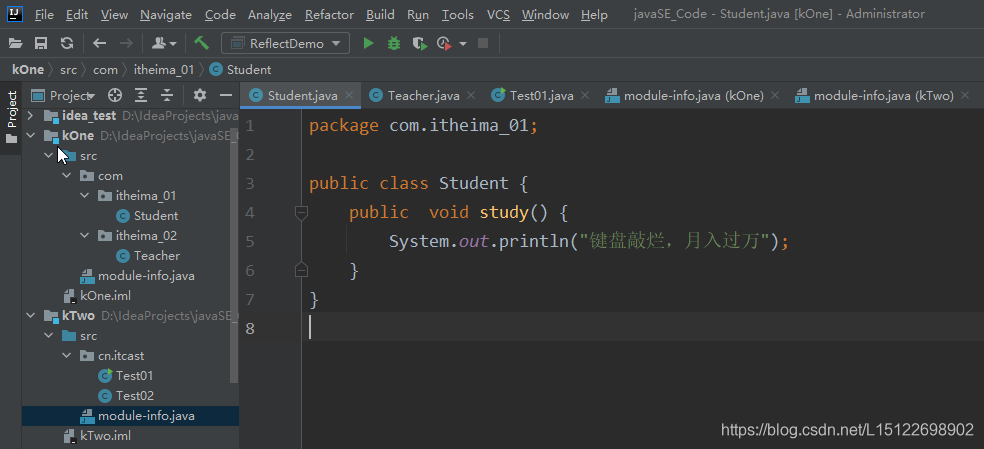Open the profiler options dropdown arrow

point(463,43)
